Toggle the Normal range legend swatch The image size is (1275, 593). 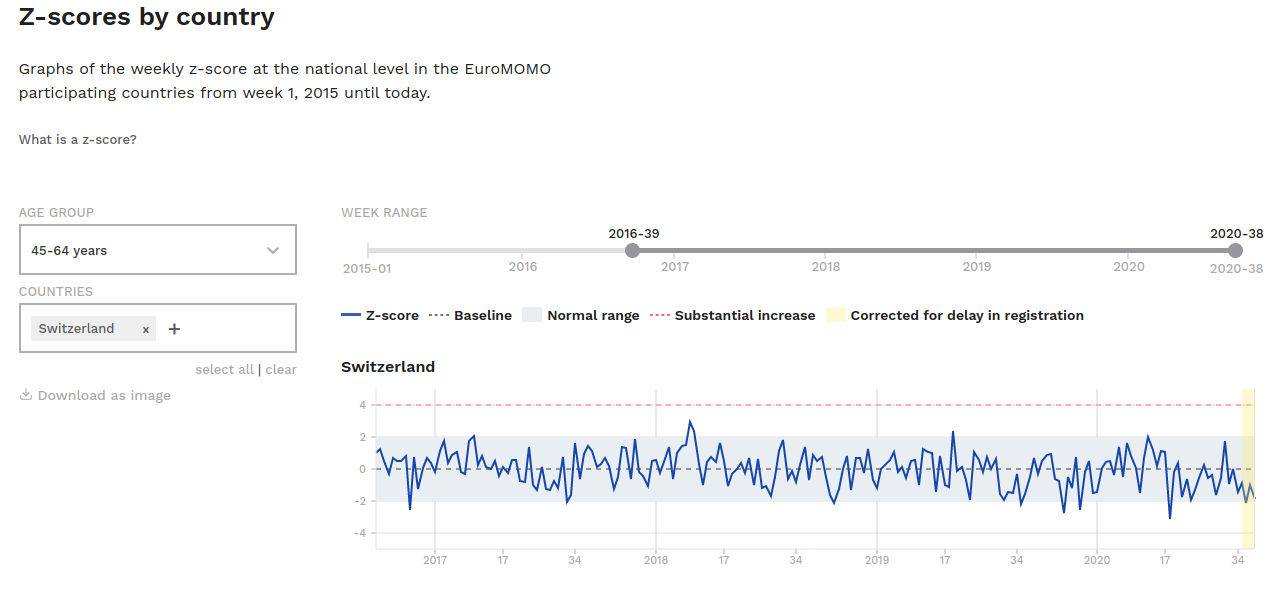(x=531, y=315)
